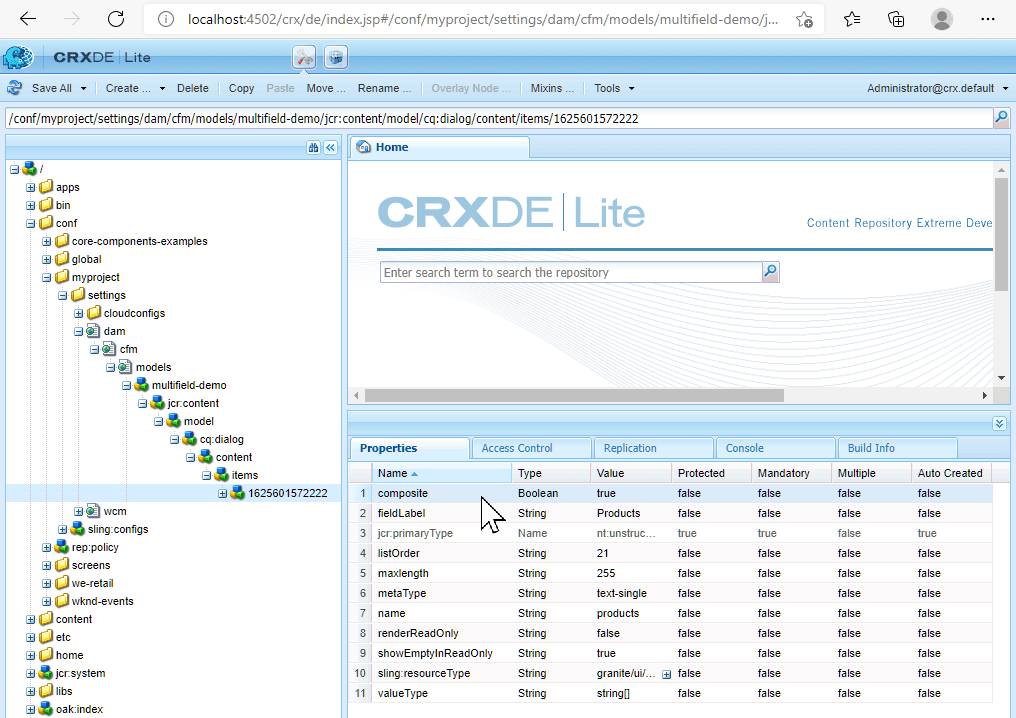This screenshot has height=718, width=1016.
Task: Collapse the tree panel with double-arrow icon
Action: pos(330,148)
